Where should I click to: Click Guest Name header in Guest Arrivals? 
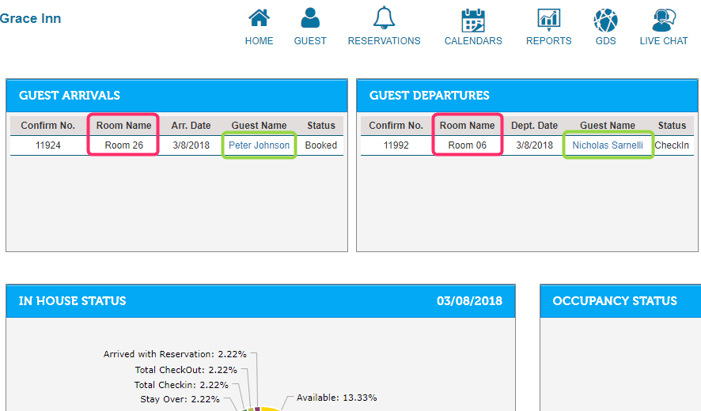[259, 126]
